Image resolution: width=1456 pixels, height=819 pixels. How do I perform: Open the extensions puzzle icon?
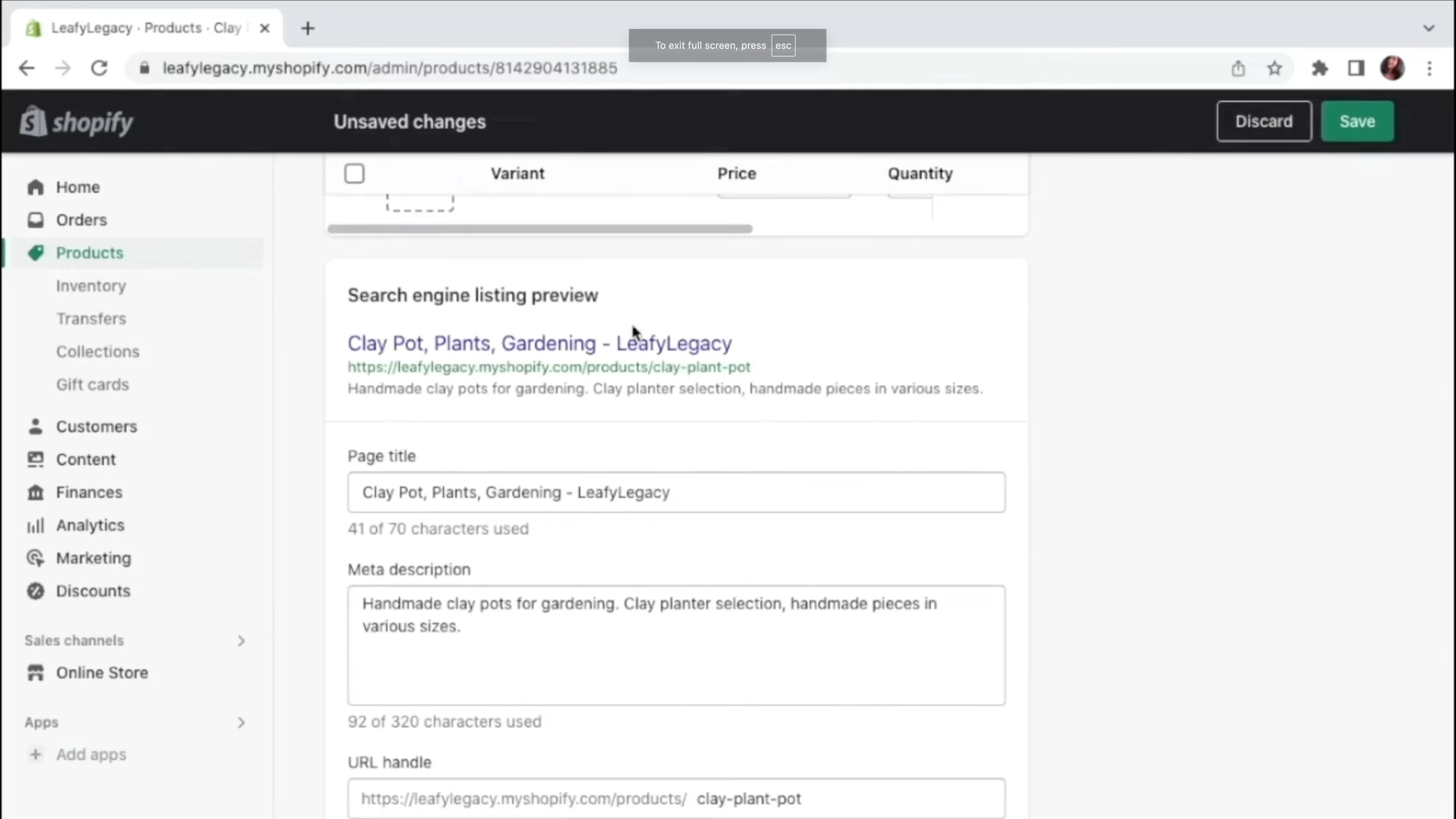[1319, 68]
